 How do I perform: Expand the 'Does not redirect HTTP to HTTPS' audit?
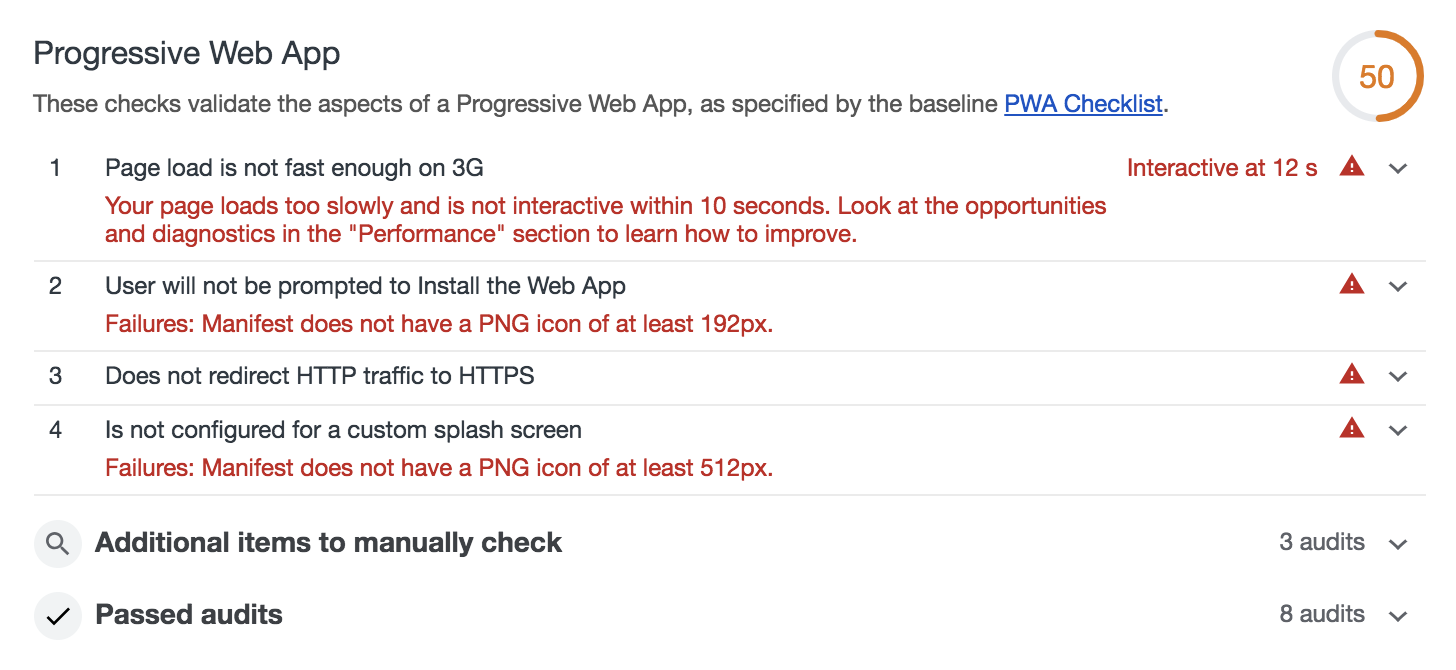[1398, 374]
